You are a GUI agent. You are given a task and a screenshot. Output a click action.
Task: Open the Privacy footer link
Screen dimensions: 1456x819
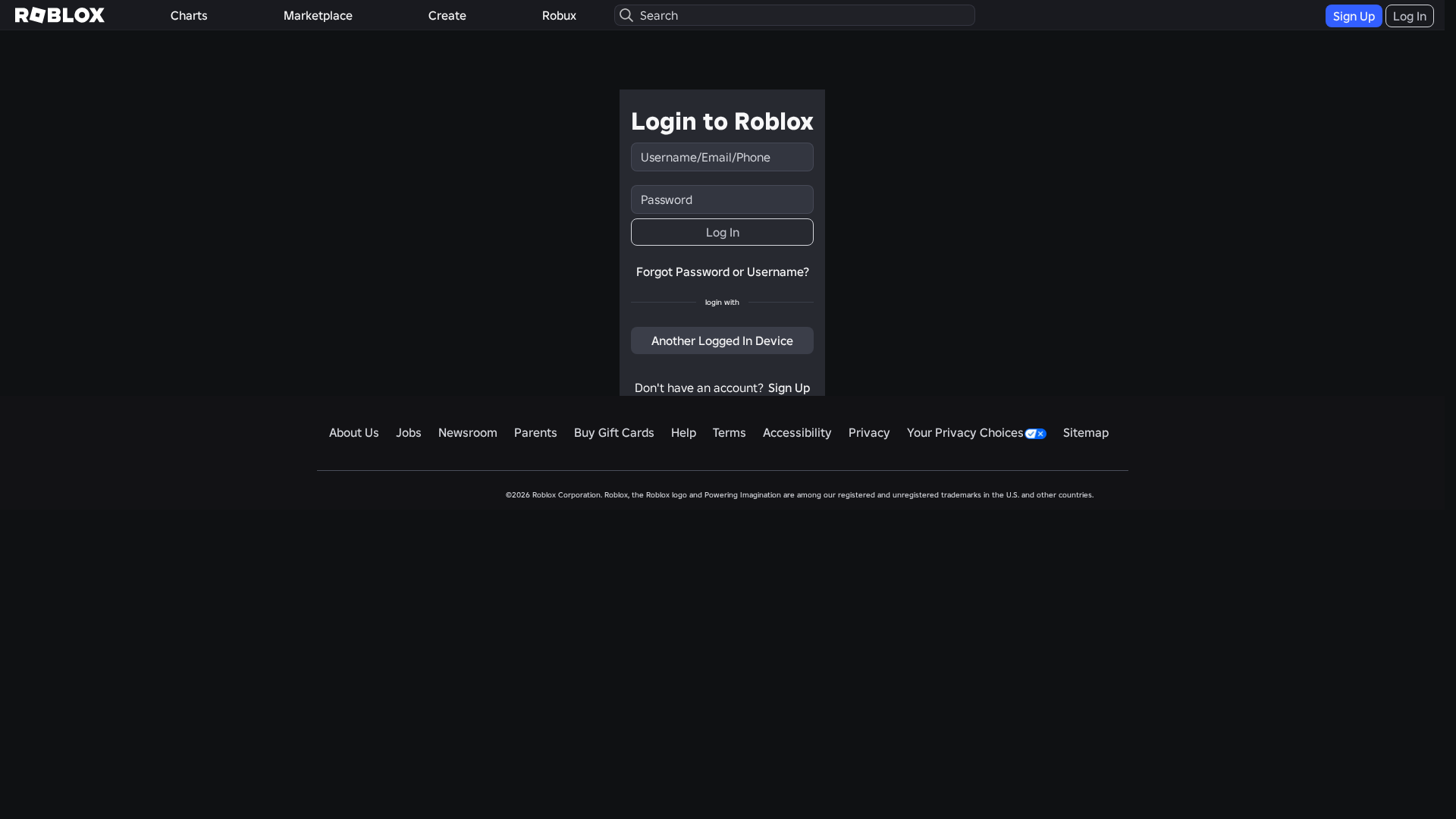pos(869,432)
